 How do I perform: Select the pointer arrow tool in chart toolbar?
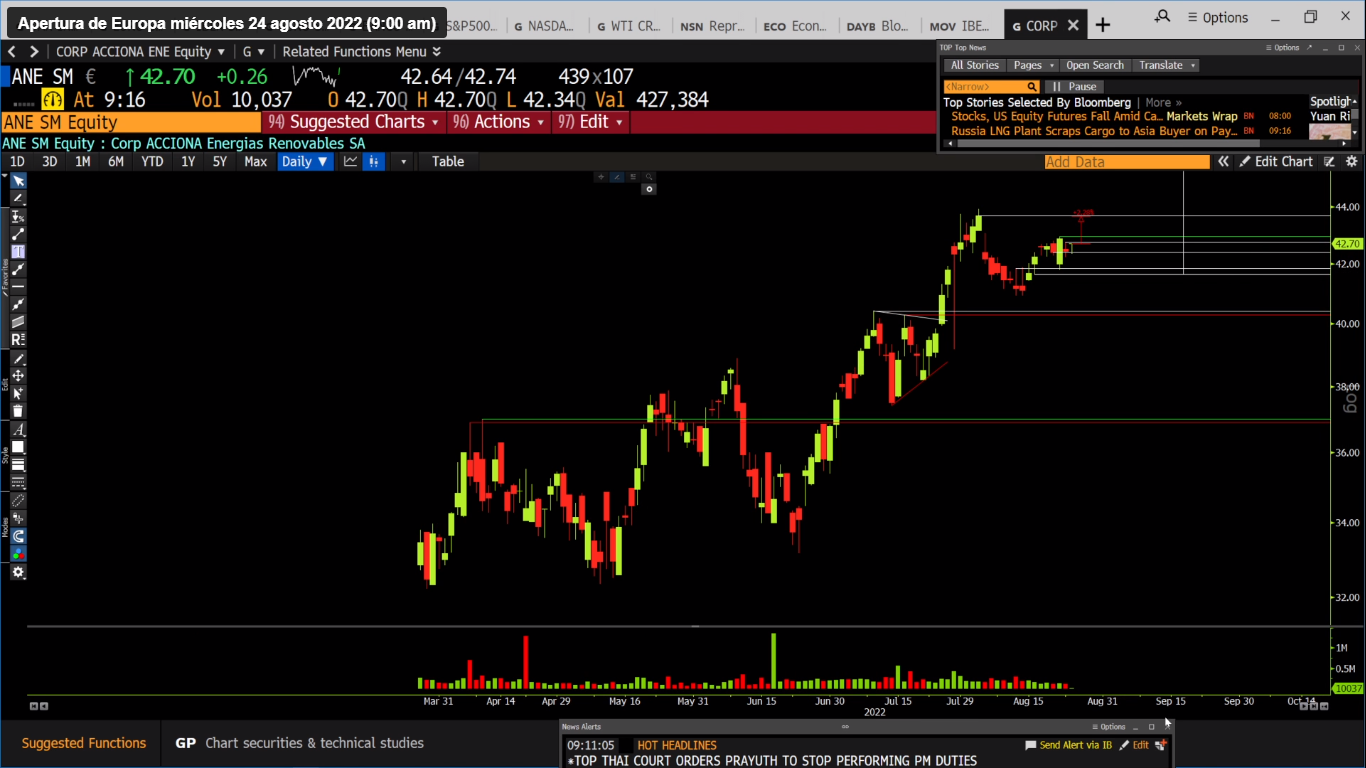[18, 181]
